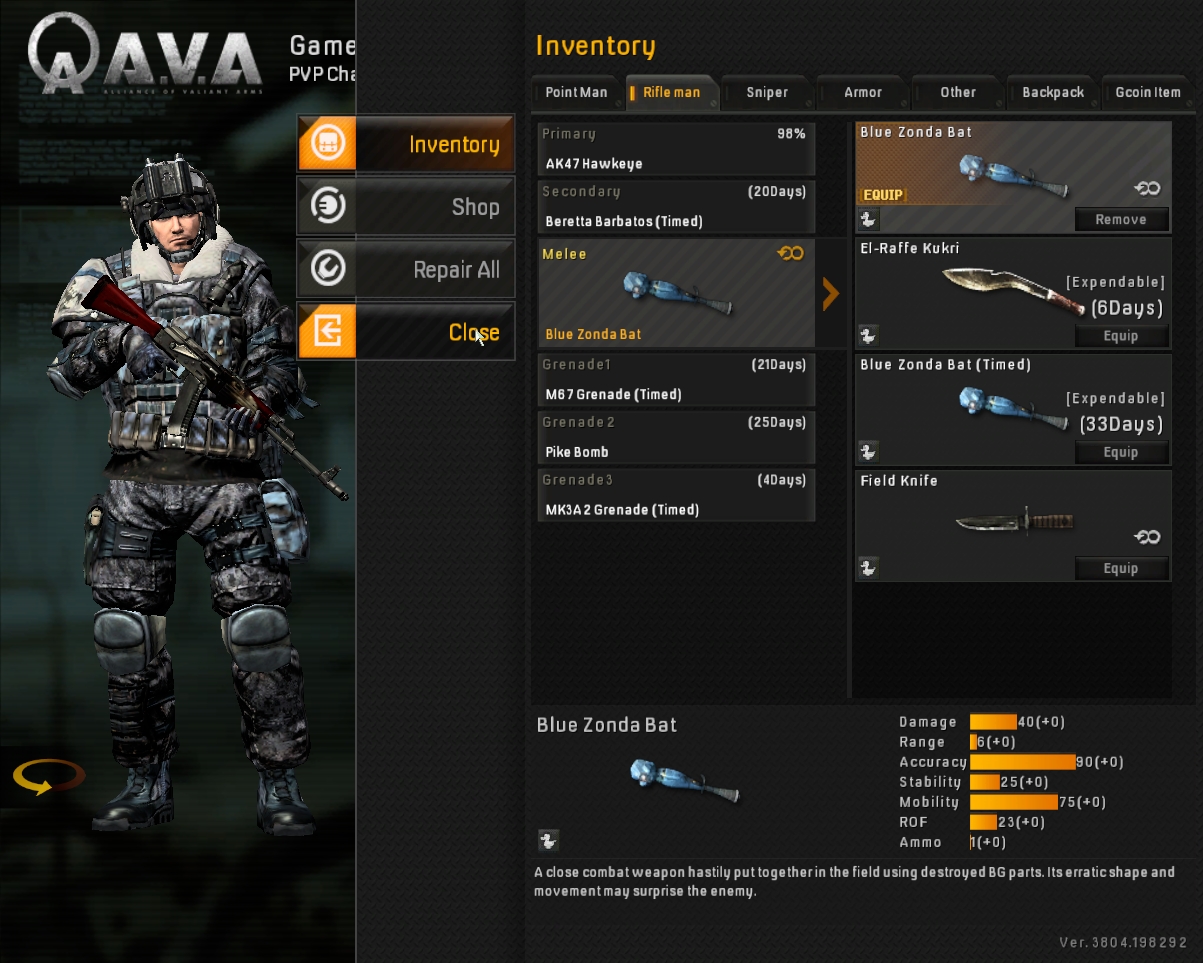Viewport: 1203px width, 963px height.
Task: Remove the equipped Blue Zonda Bat
Action: 1121,219
